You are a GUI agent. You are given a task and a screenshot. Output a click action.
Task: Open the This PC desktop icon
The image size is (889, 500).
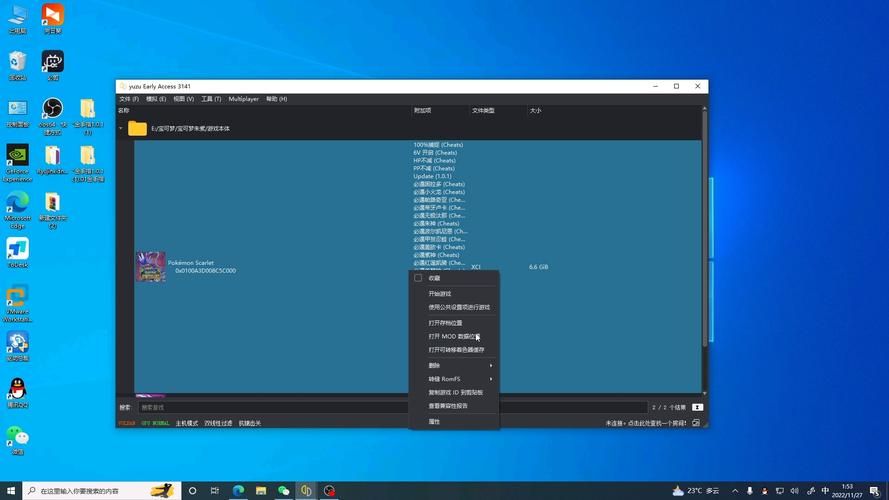[x=18, y=19]
